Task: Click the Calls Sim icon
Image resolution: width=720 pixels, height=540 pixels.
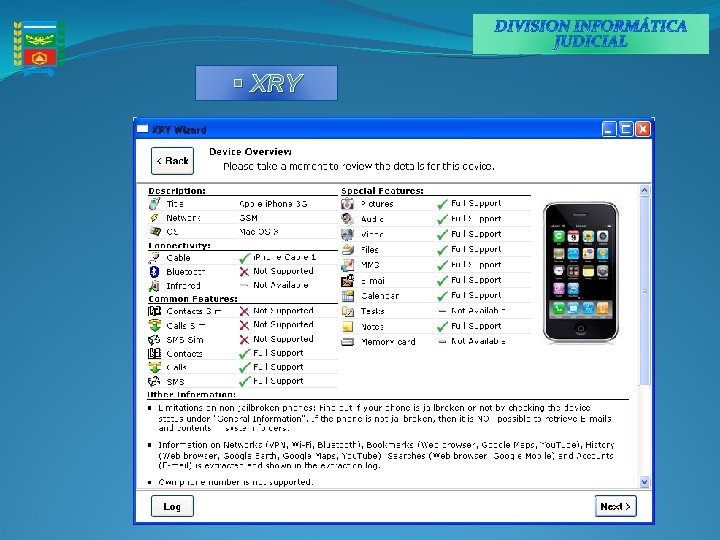Action: tap(154, 325)
